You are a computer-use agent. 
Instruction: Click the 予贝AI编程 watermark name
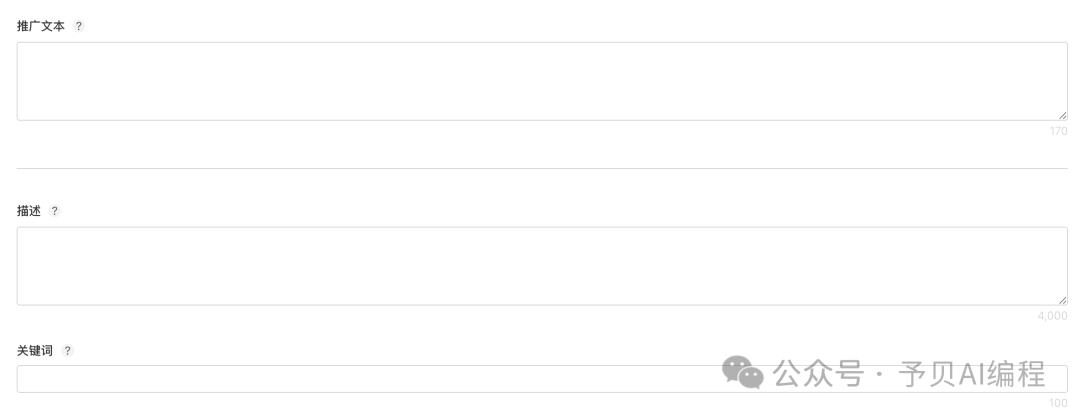pyautogui.click(x=972, y=374)
